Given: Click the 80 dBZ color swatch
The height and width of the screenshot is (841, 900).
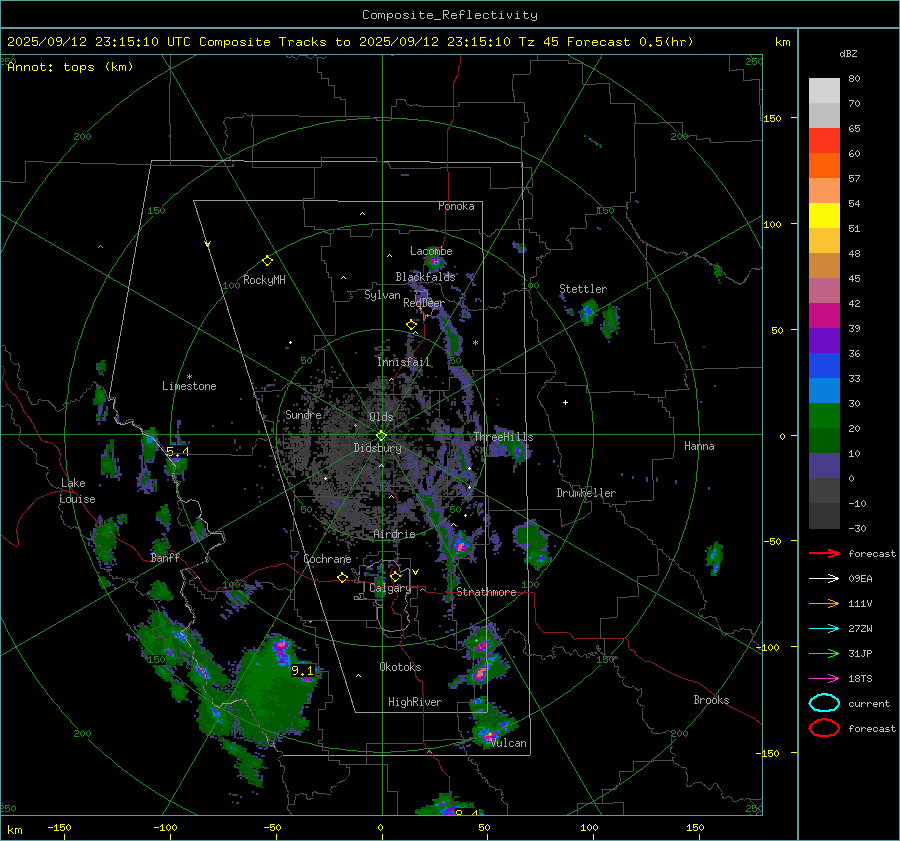Looking at the screenshot, I should click(x=824, y=90).
